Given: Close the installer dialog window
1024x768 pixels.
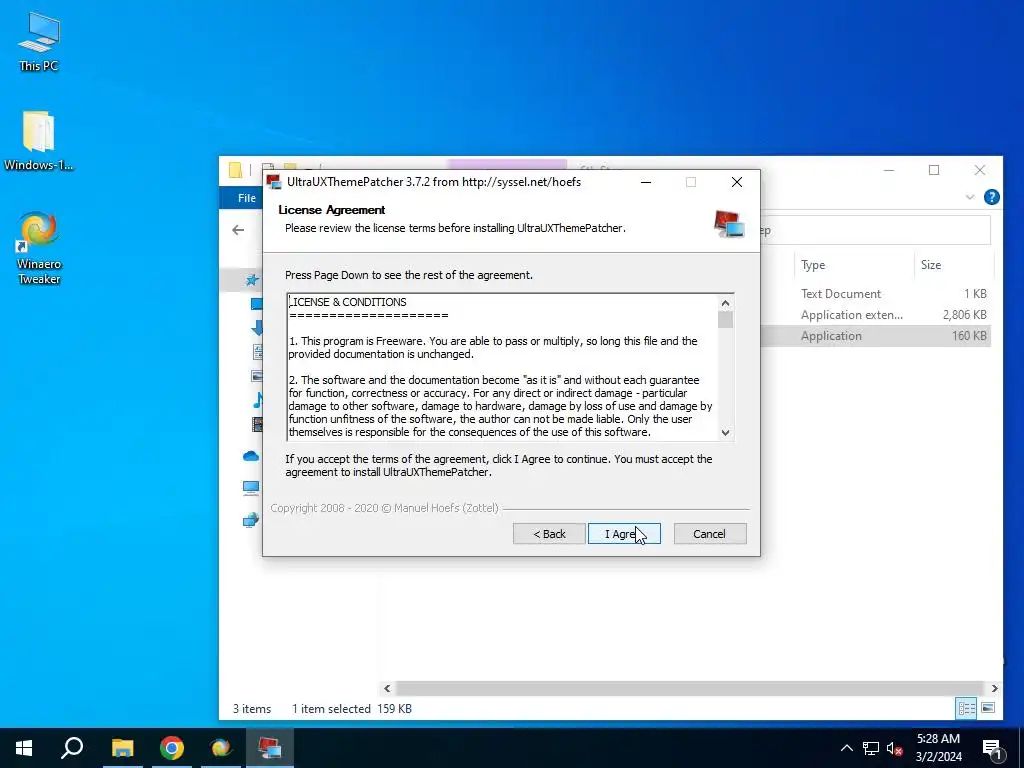Looking at the screenshot, I should click(x=737, y=182).
